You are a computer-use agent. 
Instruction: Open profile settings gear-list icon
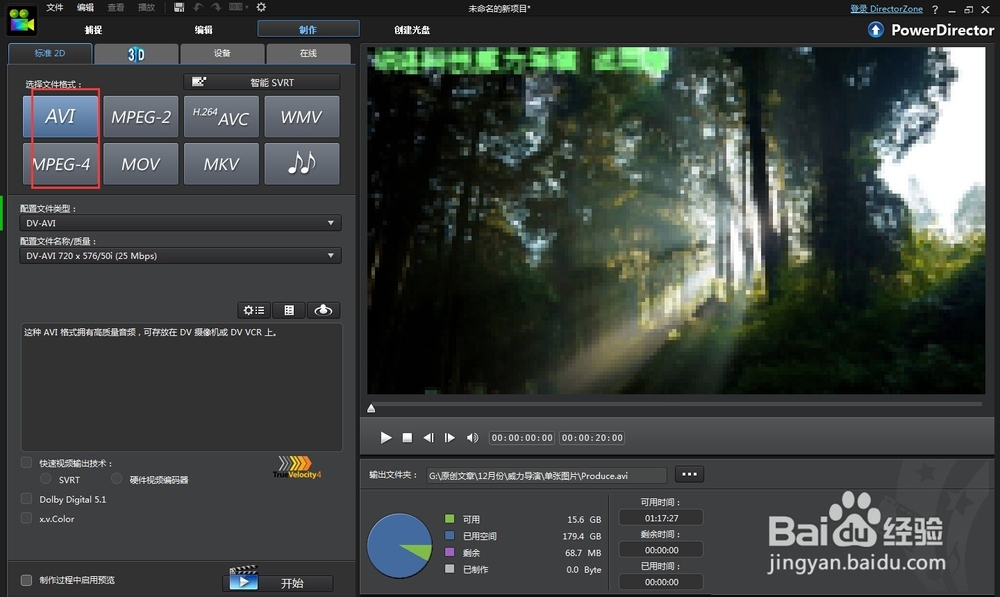pos(254,310)
